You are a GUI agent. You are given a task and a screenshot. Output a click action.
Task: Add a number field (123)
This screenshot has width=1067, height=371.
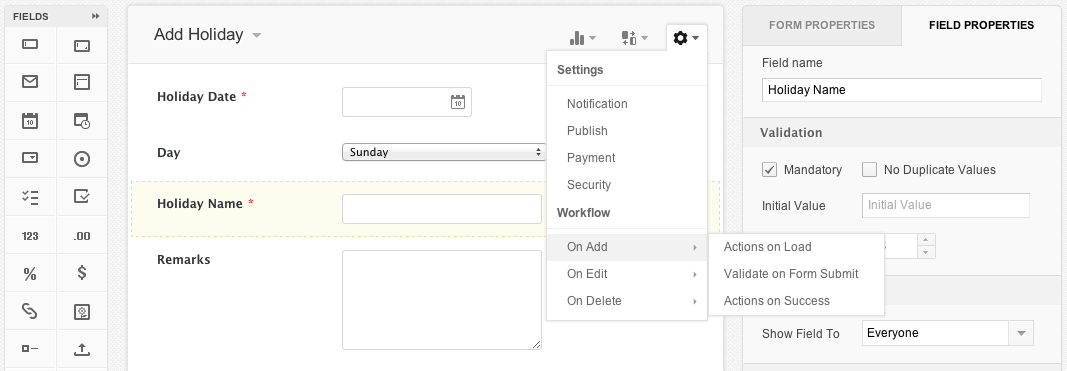point(30,236)
